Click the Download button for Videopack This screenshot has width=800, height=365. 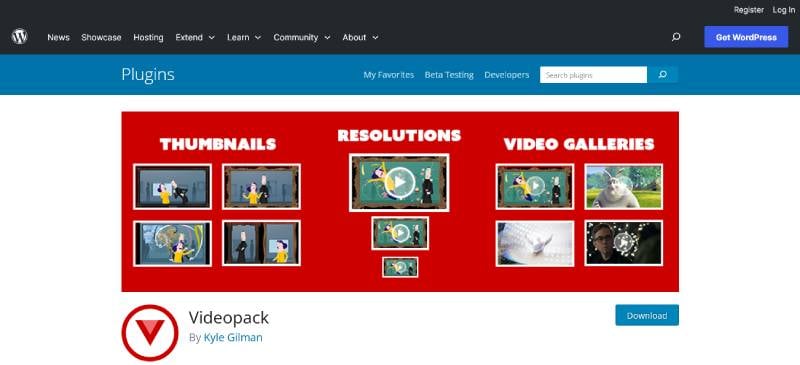[647, 315]
